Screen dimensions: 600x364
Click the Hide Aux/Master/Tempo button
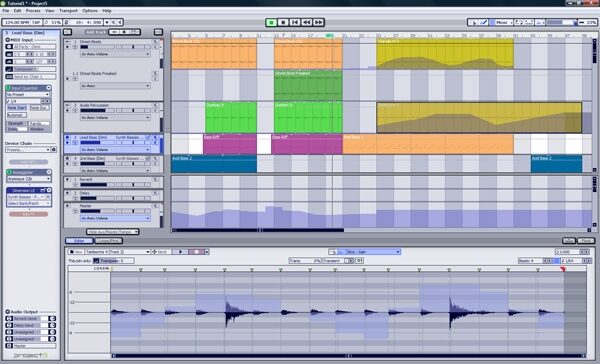pos(112,232)
